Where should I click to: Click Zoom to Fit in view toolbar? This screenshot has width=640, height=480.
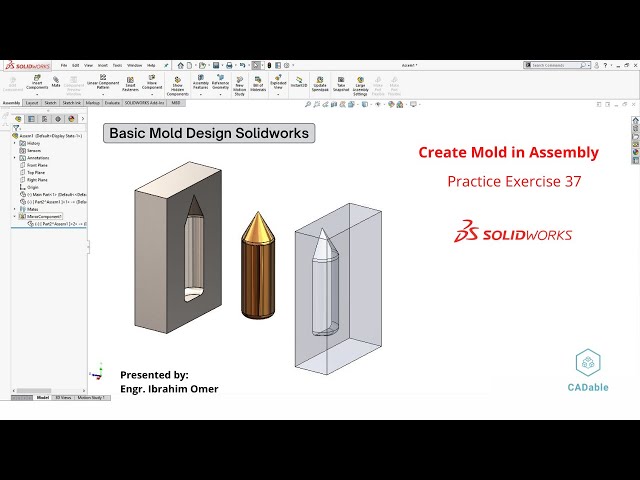tap(308, 104)
